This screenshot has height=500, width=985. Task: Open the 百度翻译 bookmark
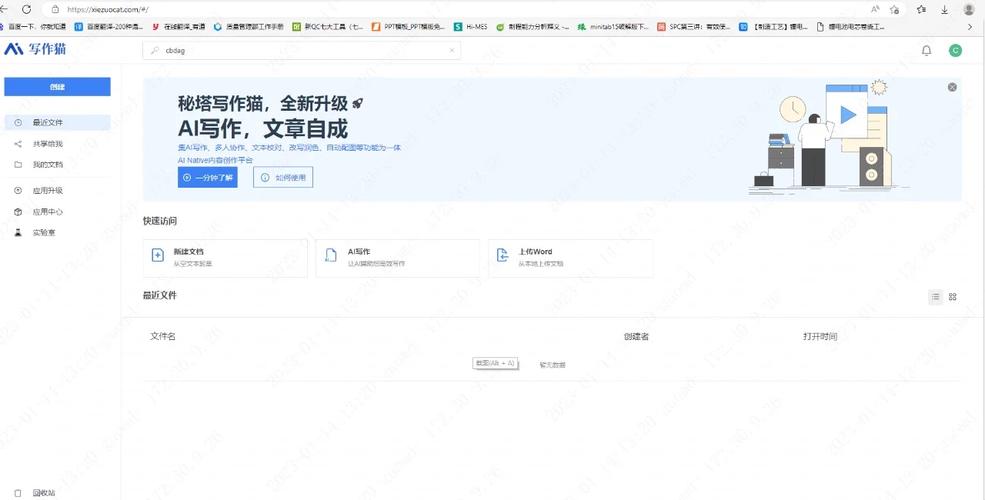(x=109, y=27)
